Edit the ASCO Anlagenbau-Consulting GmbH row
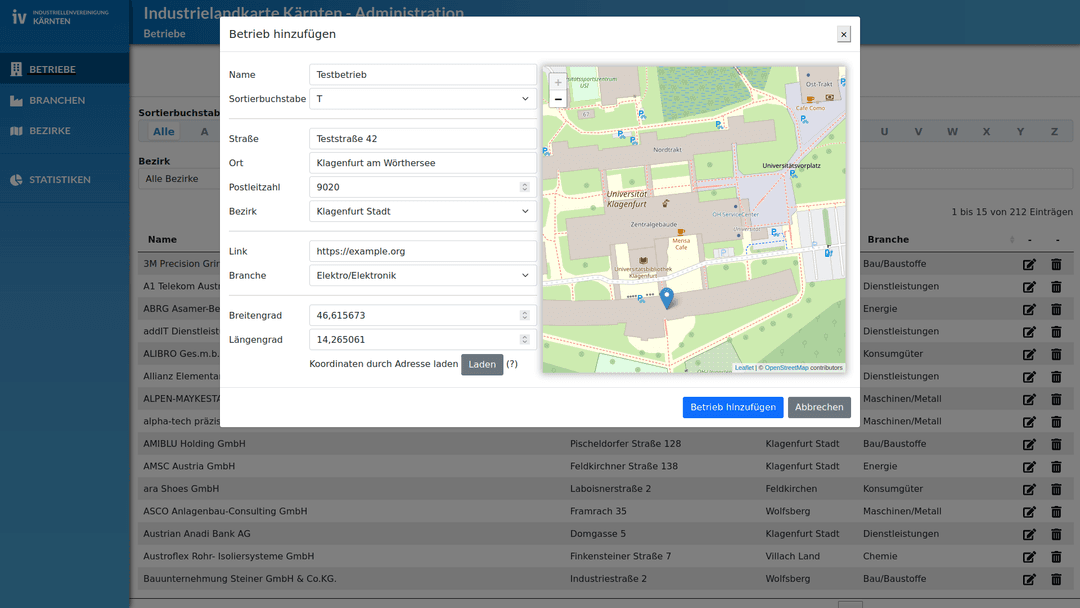This screenshot has height=608, width=1080. pos(1029,512)
